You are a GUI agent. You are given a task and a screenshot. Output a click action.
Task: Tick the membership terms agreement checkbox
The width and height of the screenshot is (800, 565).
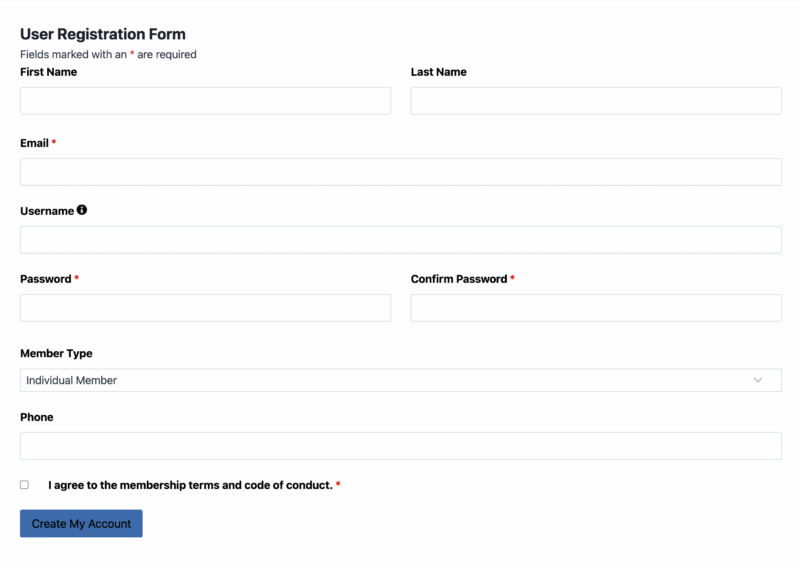24,484
